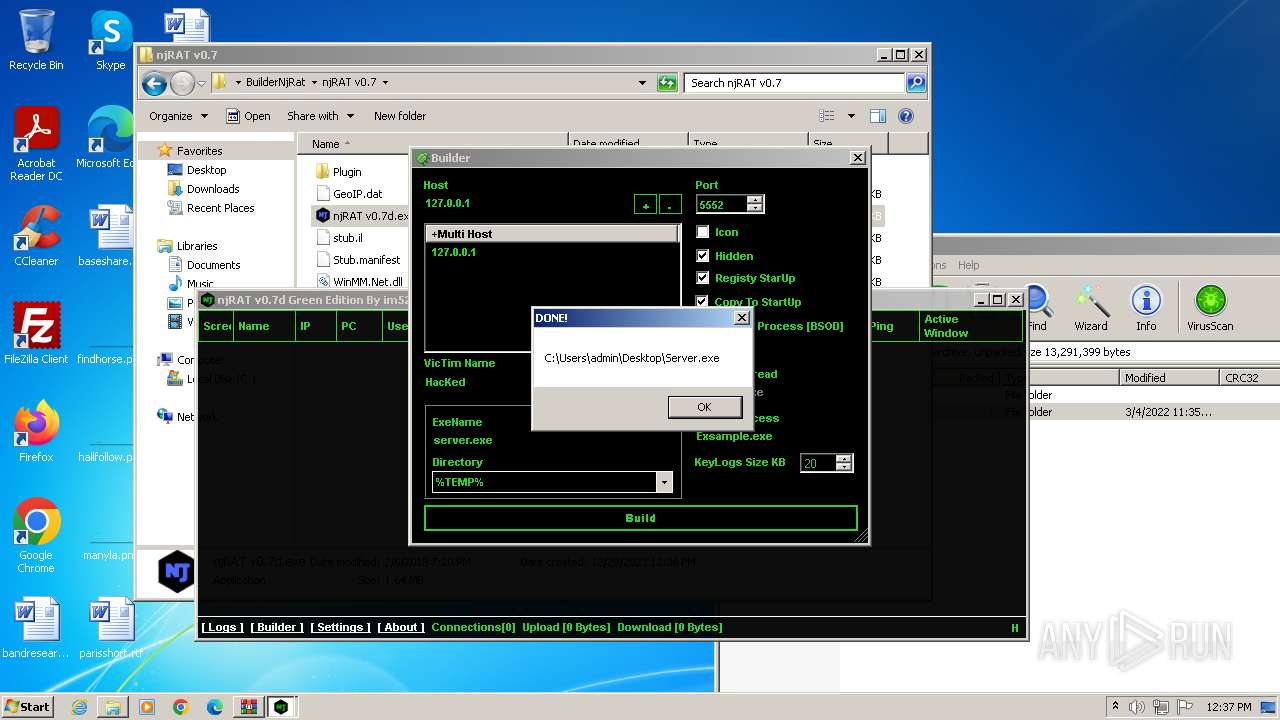Click the Explorer forward navigation arrow
1280x720 pixels.
[x=182, y=83]
